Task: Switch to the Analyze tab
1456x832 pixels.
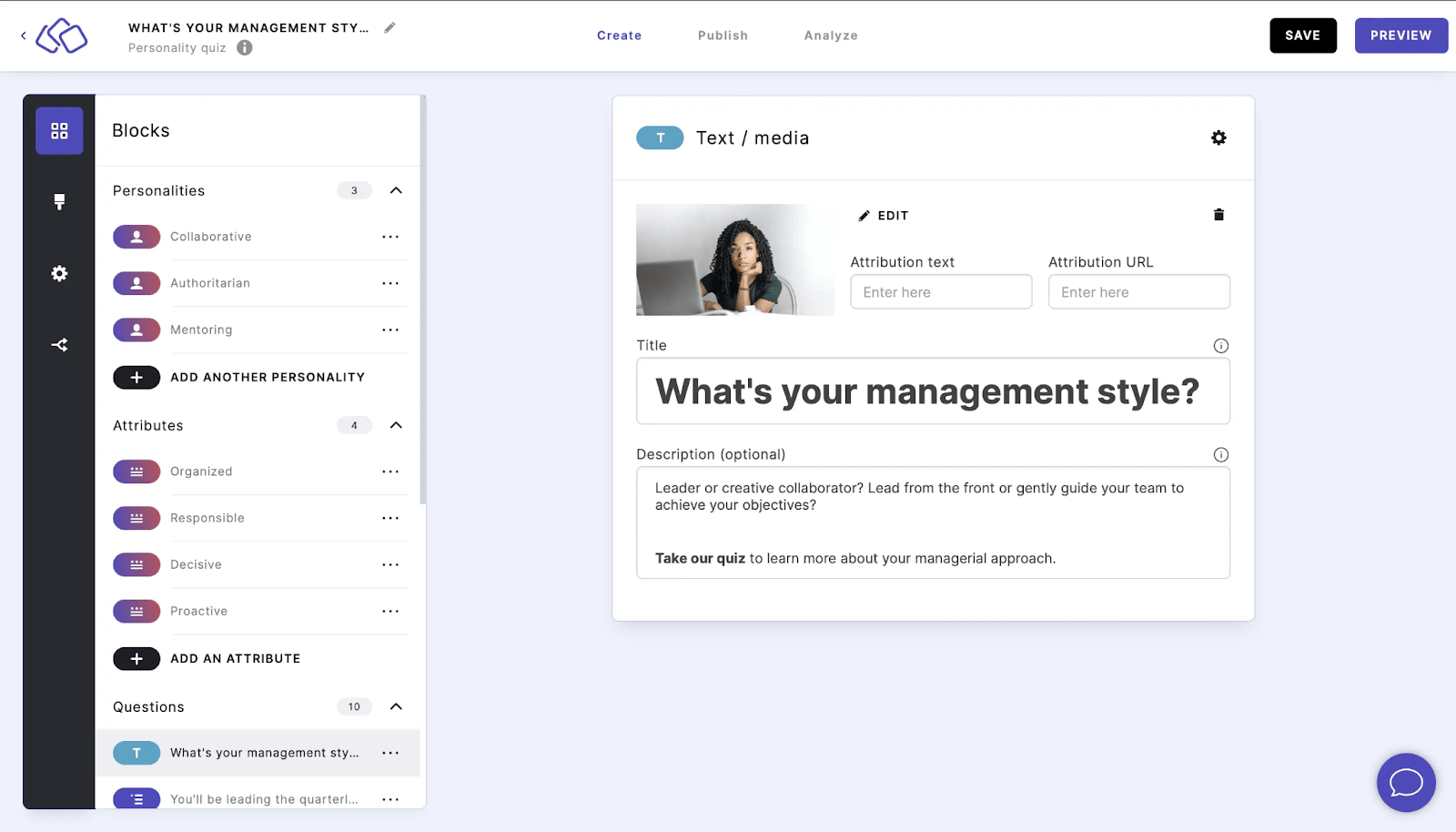Action: click(831, 36)
